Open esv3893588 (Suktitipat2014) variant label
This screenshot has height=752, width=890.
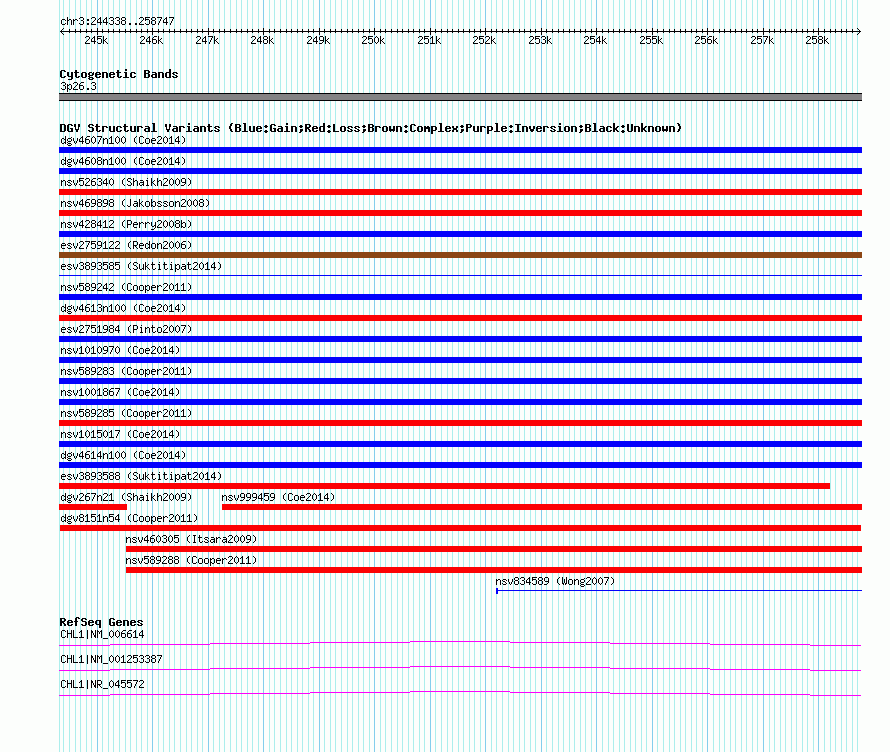click(141, 476)
